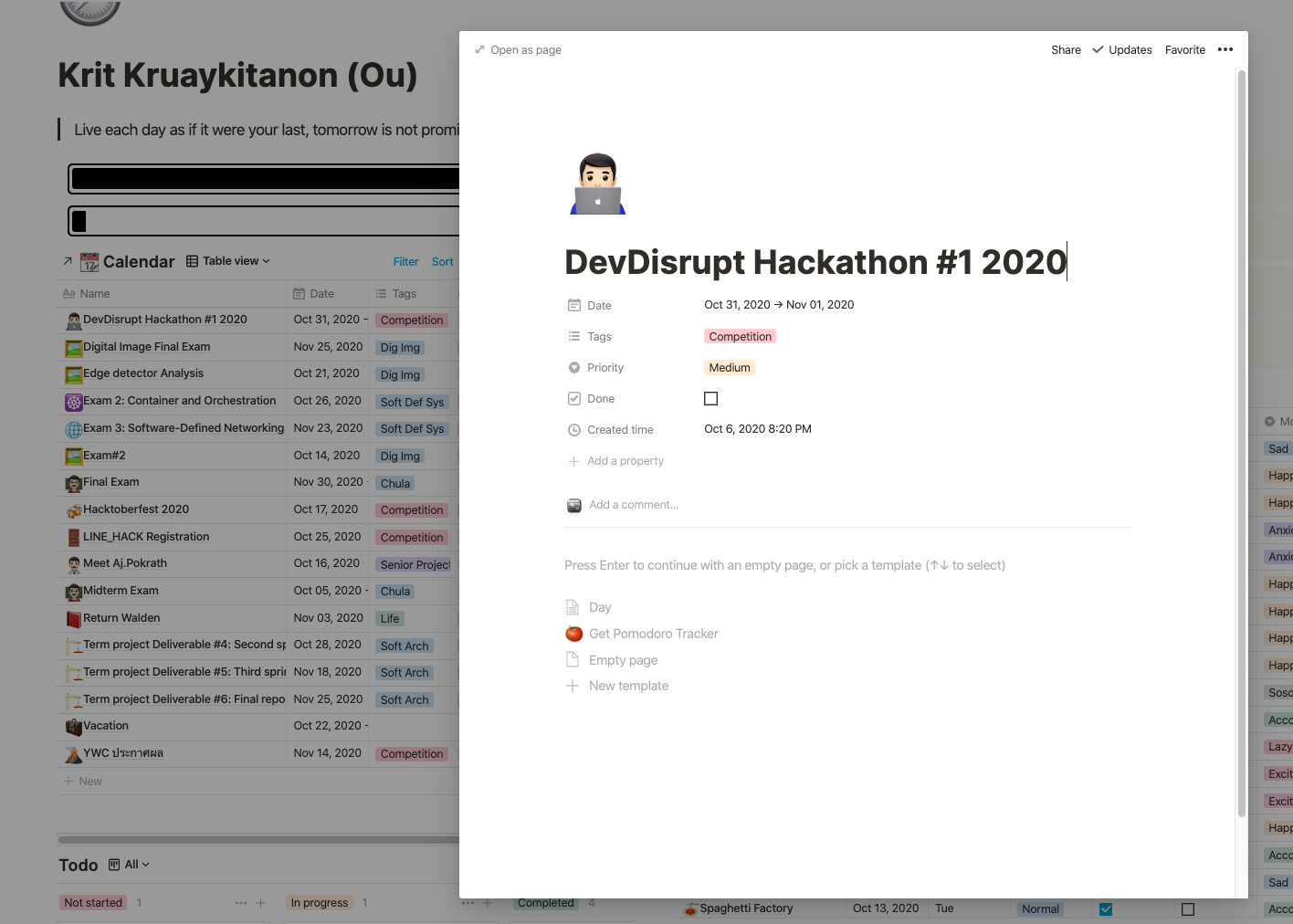
Task: Click the page title DevDisrupt Hackathon #1 2020
Action: [815, 262]
